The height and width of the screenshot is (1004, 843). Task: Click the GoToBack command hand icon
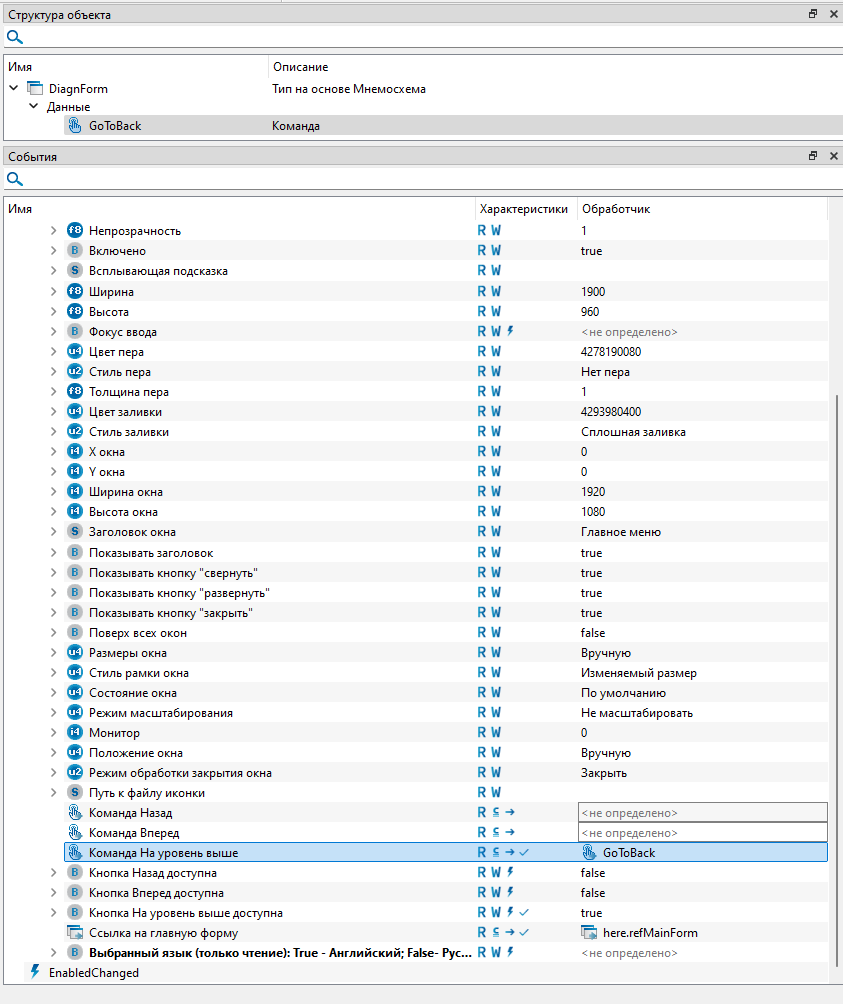(x=75, y=126)
